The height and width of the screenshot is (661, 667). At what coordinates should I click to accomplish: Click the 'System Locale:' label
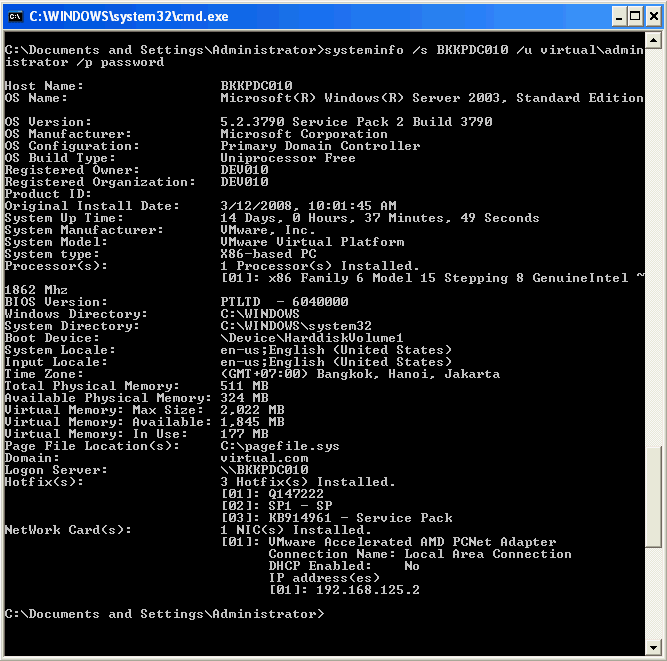pyautogui.click(x=60, y=350)
